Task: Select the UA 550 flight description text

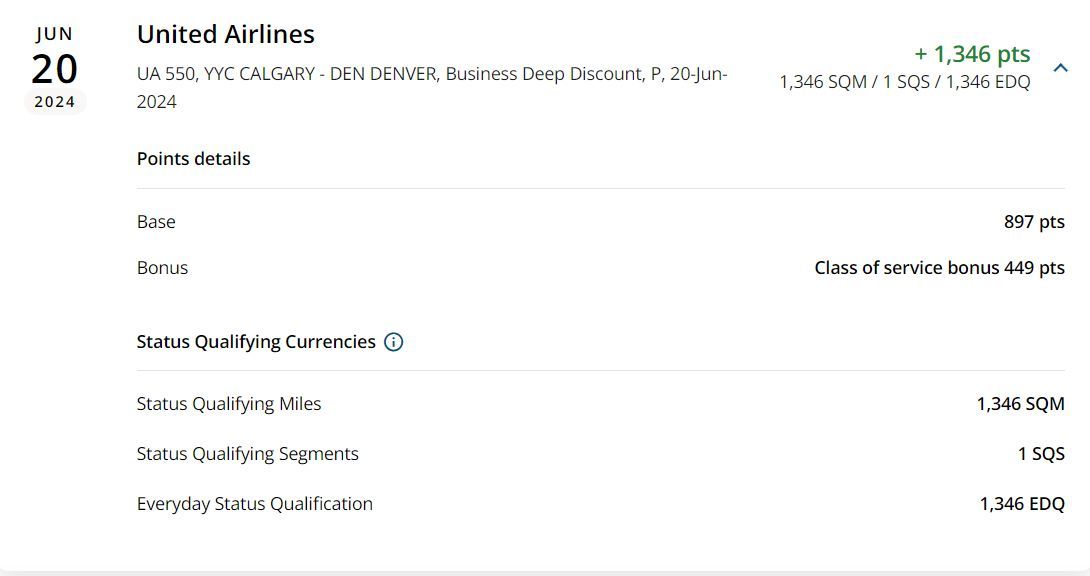Action: [x=432, y=88]
